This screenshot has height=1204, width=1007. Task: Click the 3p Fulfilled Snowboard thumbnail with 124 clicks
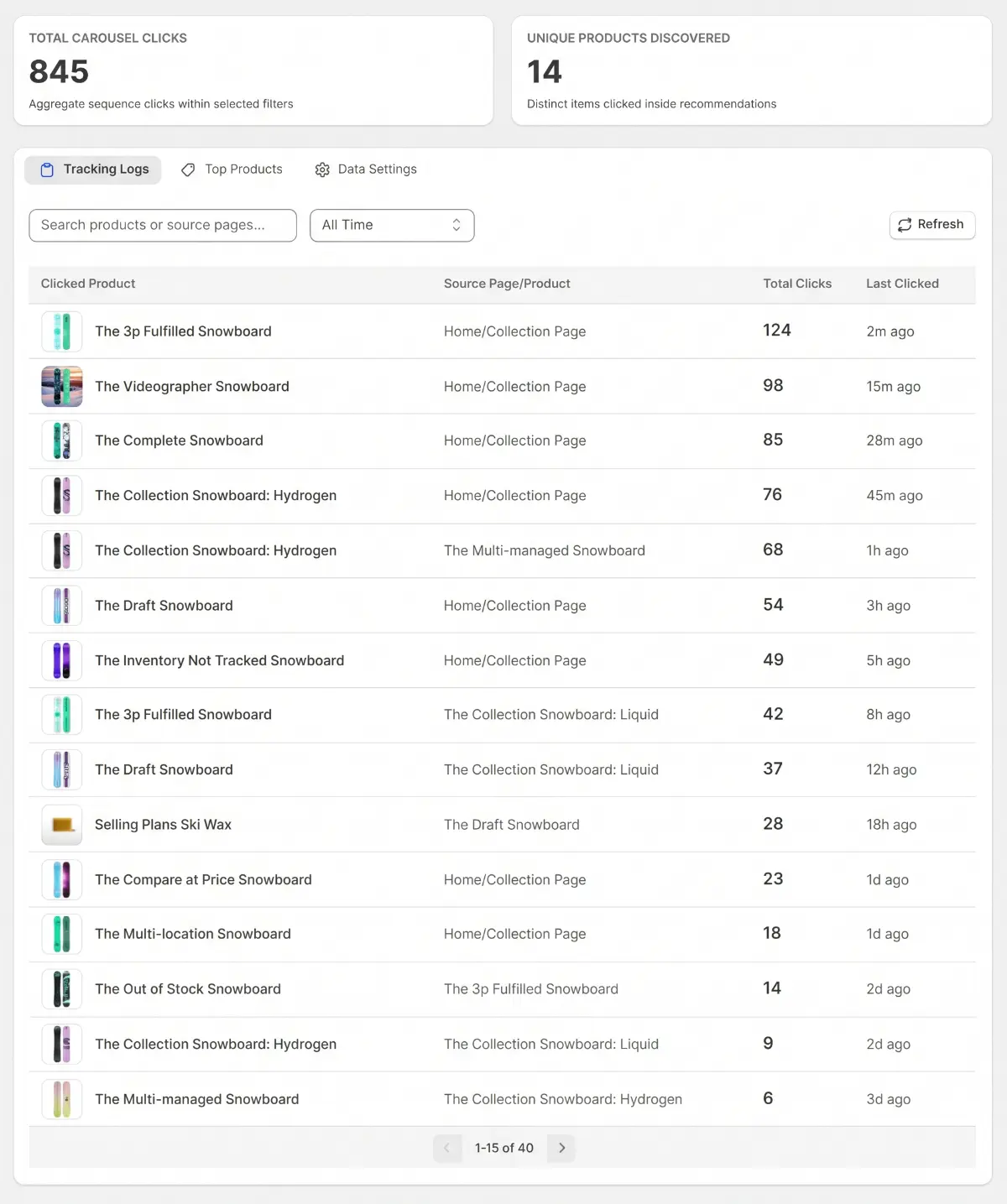click(x=62, y=331)
